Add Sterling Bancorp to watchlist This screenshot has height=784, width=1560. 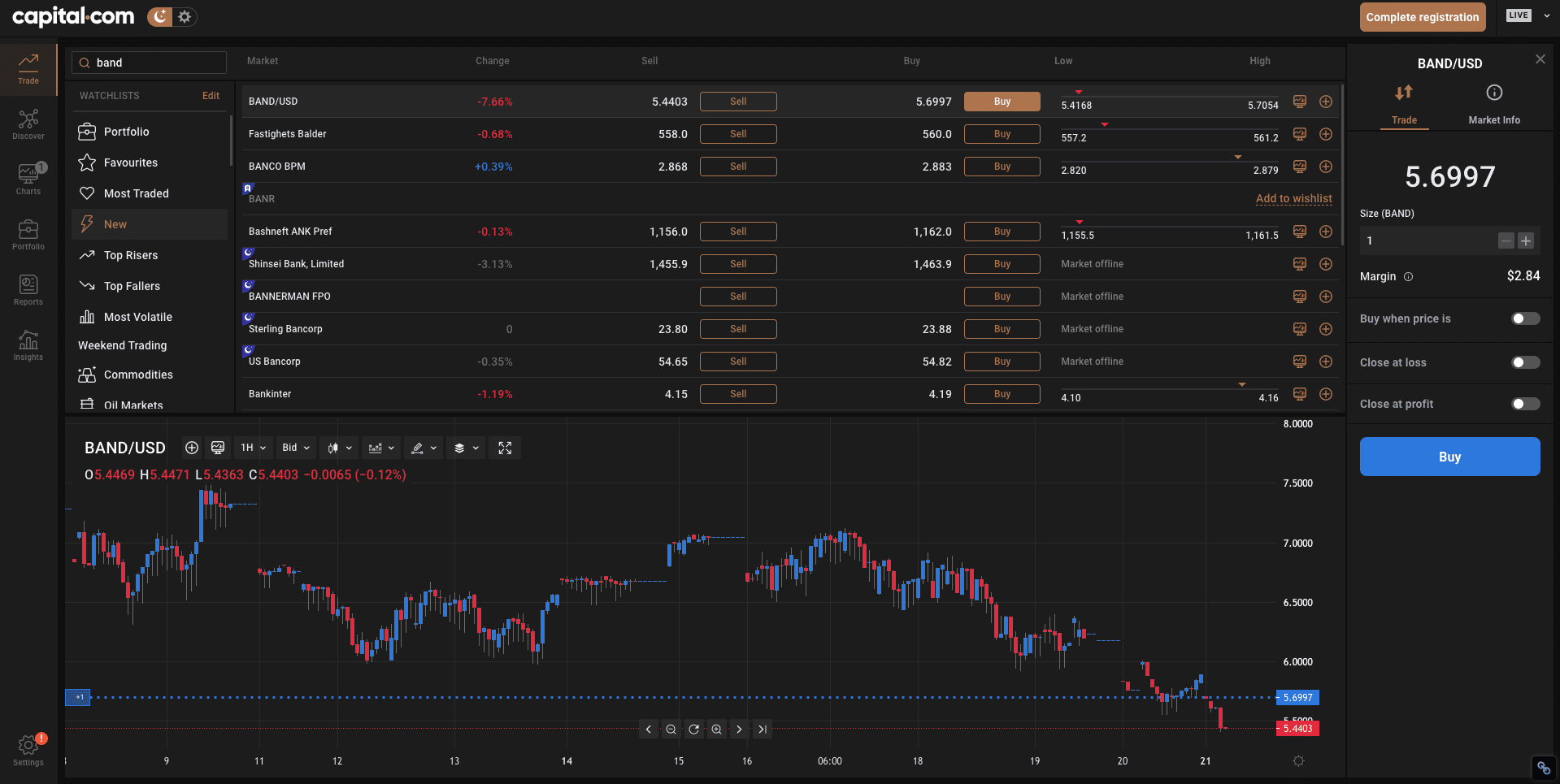1326,329
